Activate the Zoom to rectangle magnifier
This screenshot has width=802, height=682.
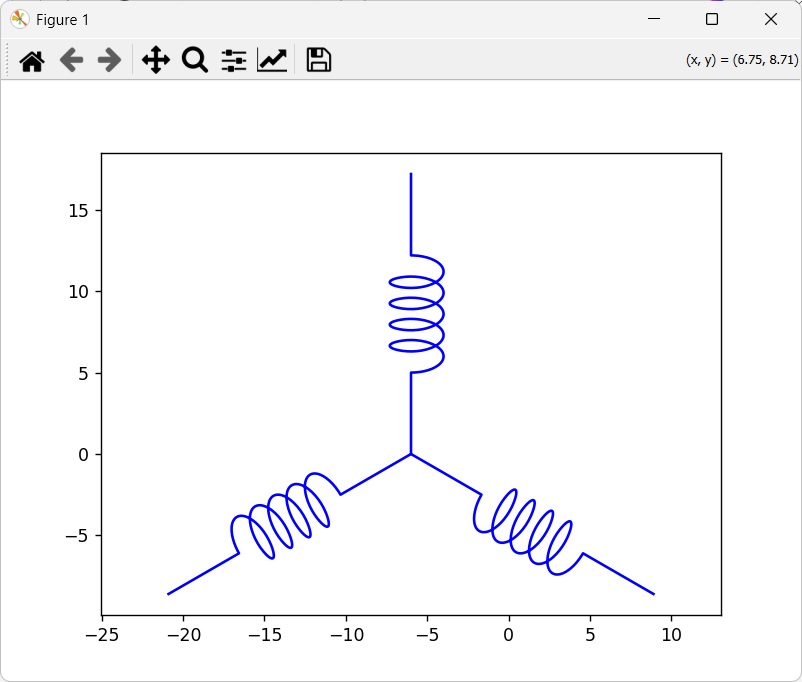(x=195, y=60)
